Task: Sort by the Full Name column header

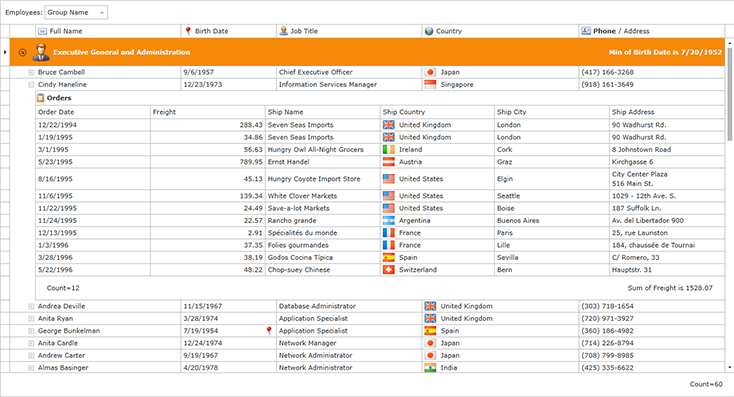Action: (x=108, y=31)
